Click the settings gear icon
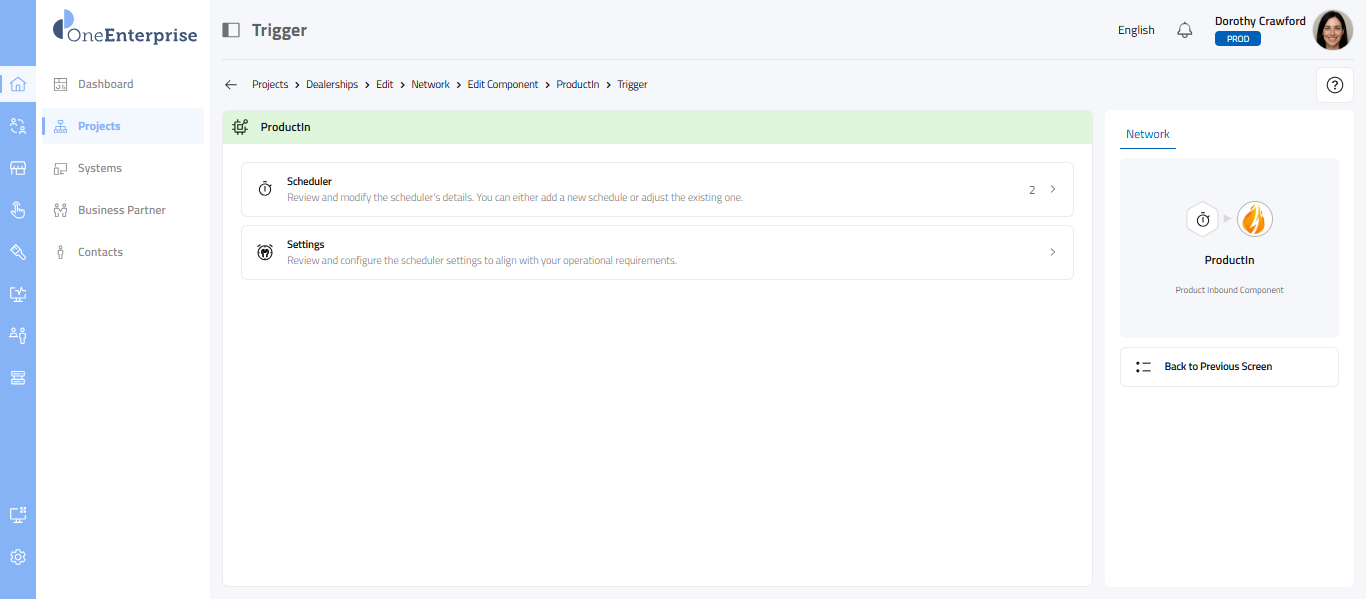1366x599 pixels. point(17,557)
